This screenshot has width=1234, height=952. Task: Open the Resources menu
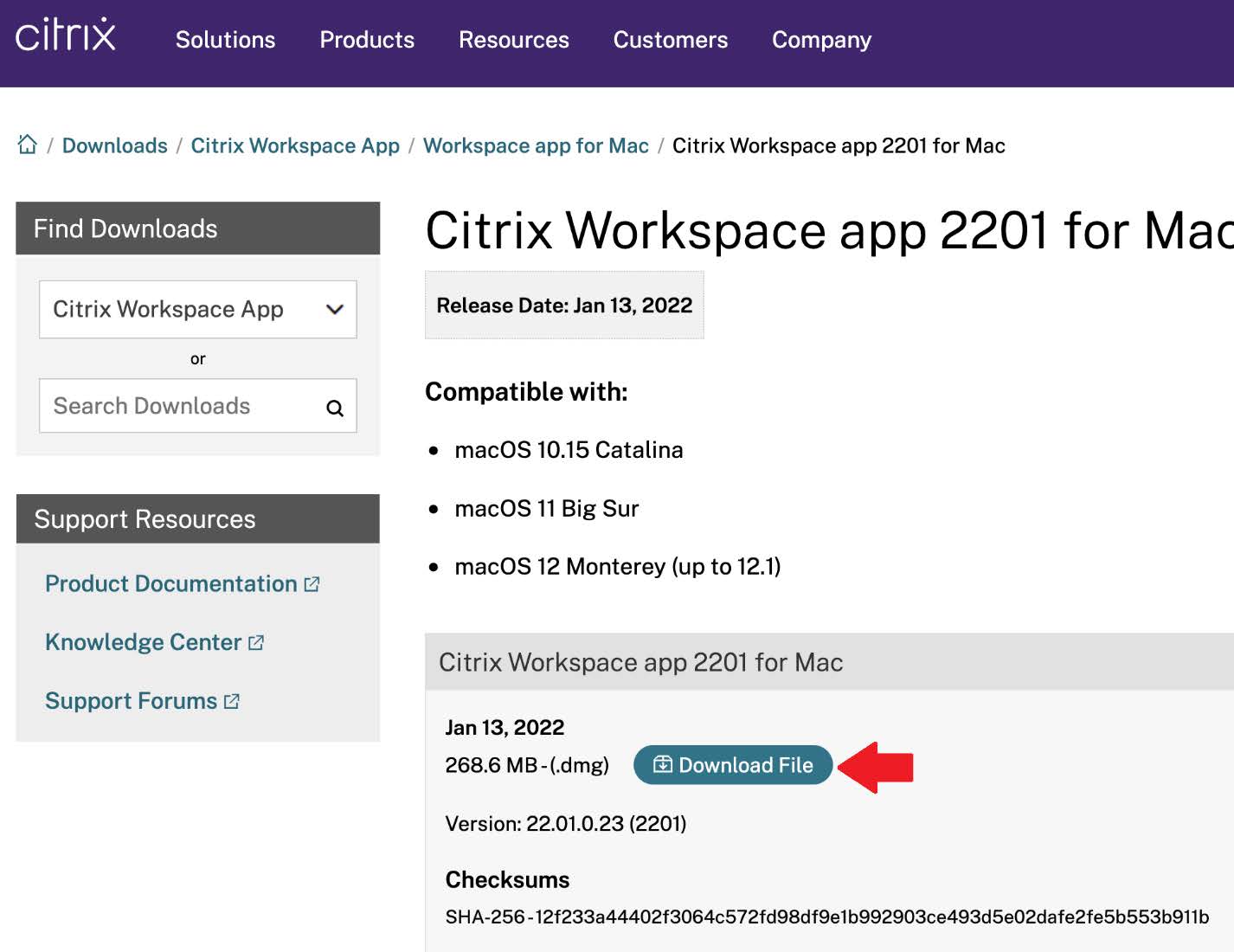tap(513, 40)
